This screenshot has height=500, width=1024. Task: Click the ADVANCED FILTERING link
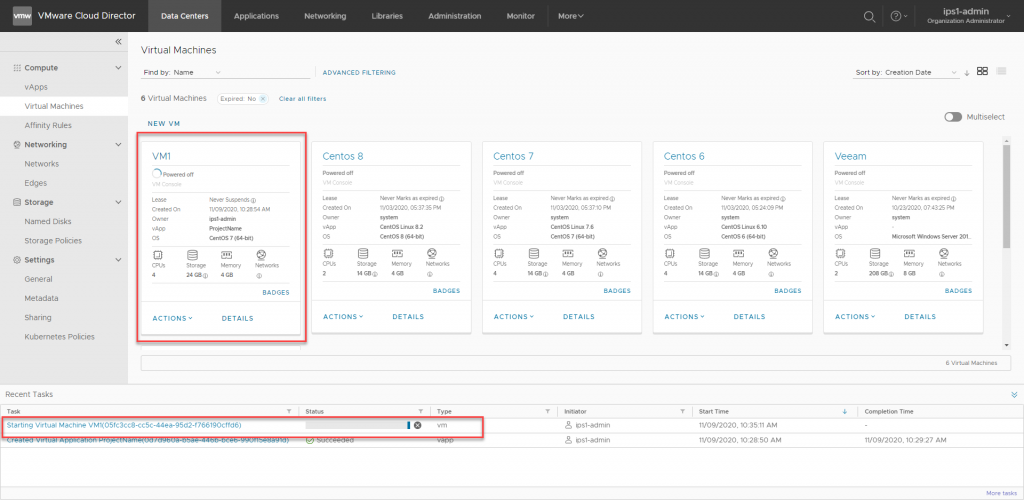point(359,72)
